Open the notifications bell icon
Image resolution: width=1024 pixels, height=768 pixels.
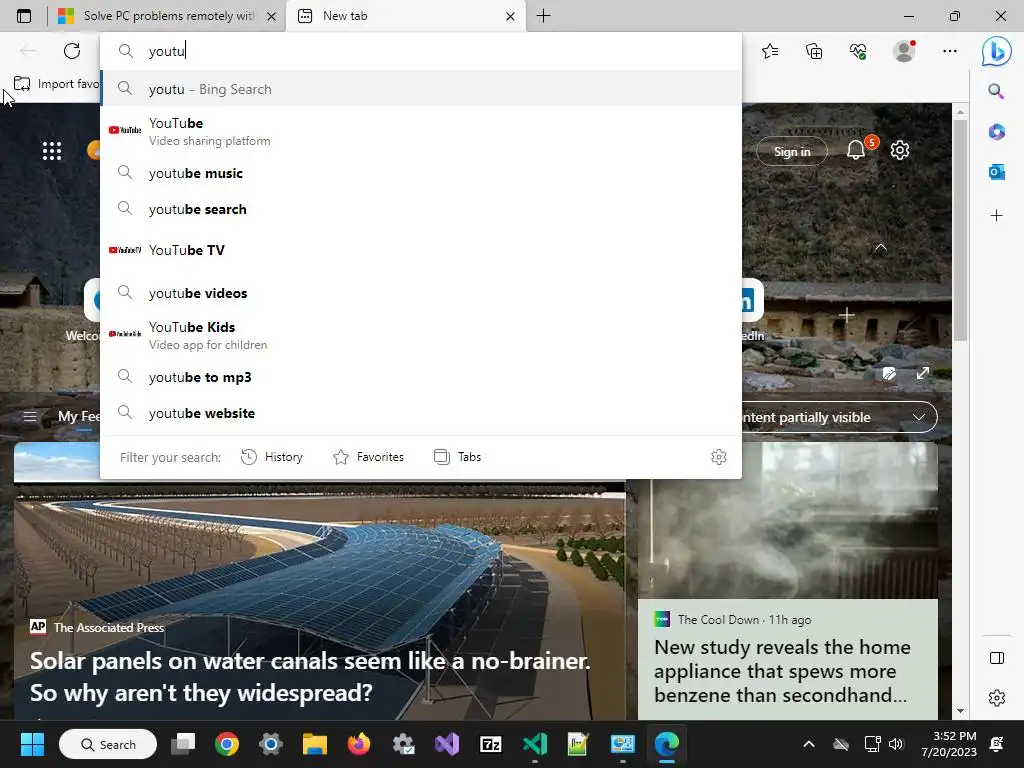click(856, 150)
